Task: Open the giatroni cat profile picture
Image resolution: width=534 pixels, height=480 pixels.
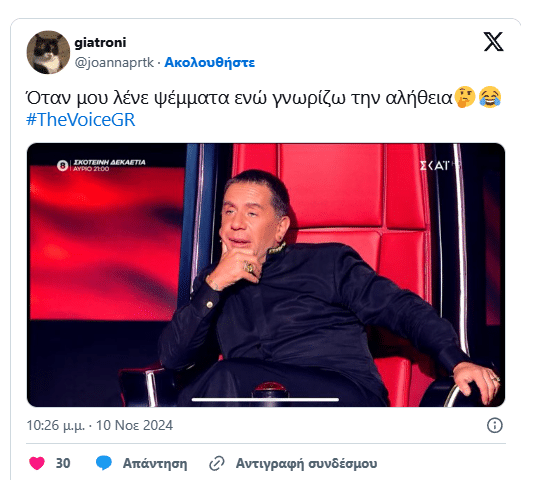Action: (48, 52)
